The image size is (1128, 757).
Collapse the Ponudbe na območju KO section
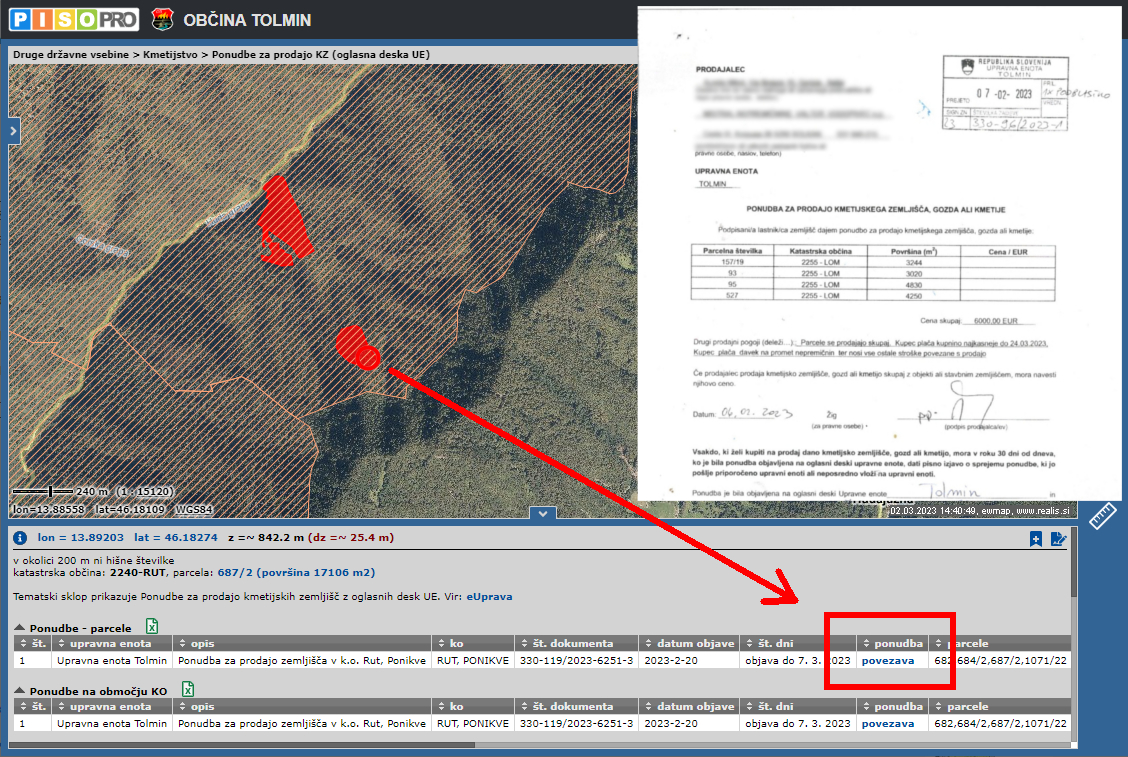20,691
